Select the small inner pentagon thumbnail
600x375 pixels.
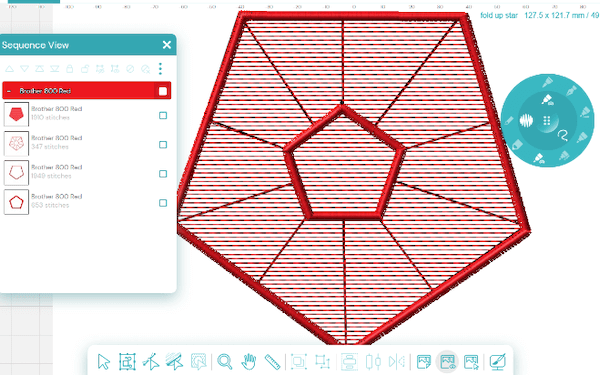[16, 202]
